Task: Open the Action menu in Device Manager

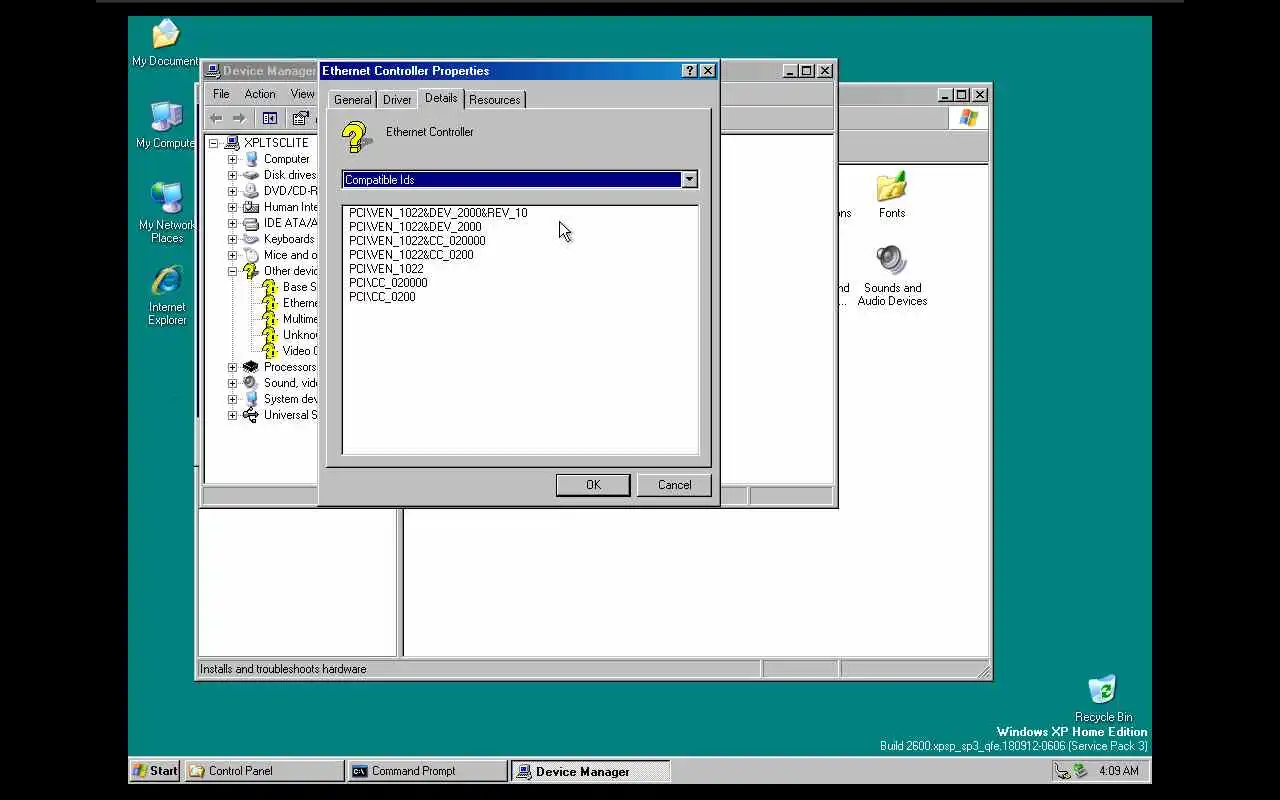Action: (260, 94)
